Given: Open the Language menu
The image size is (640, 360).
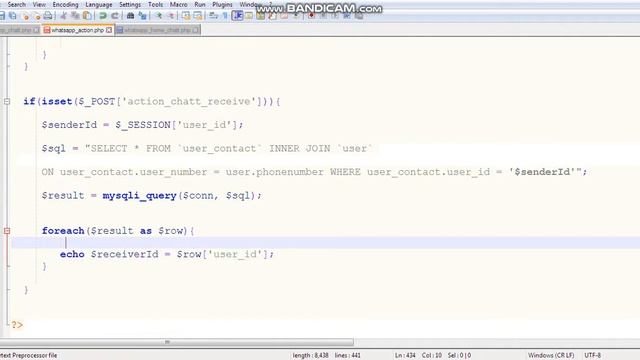Looking at the screenshot, I should tap(99, 4).
